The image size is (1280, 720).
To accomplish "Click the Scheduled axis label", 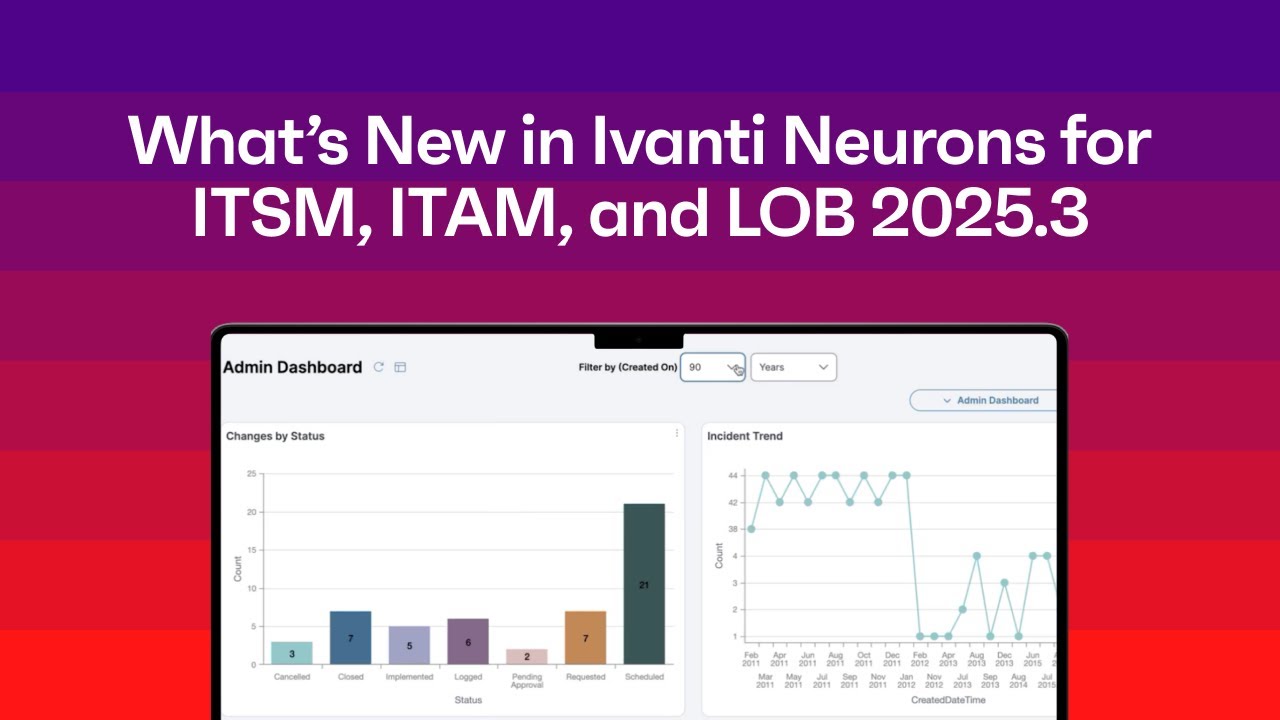I will tap(644, 677).
